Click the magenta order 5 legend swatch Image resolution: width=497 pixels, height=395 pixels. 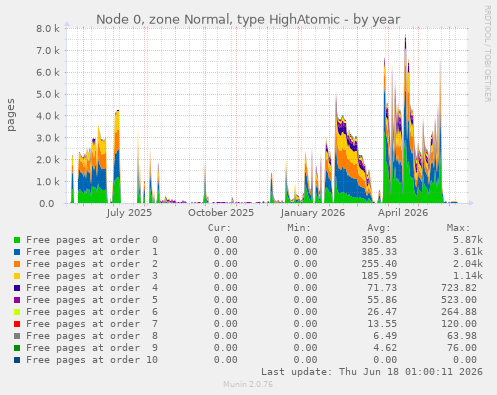click(17, 300)
